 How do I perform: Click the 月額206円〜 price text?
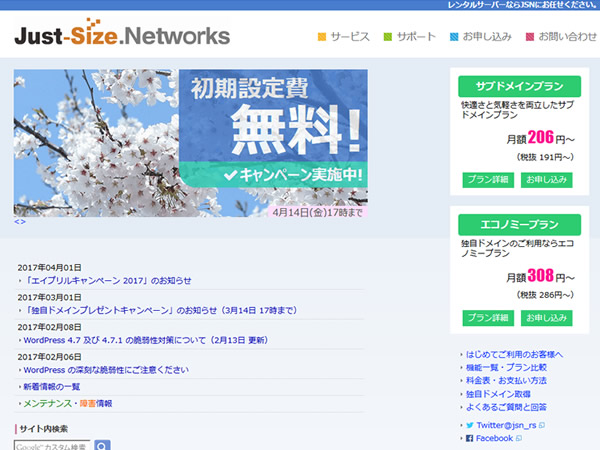click(x=540, y=138)
